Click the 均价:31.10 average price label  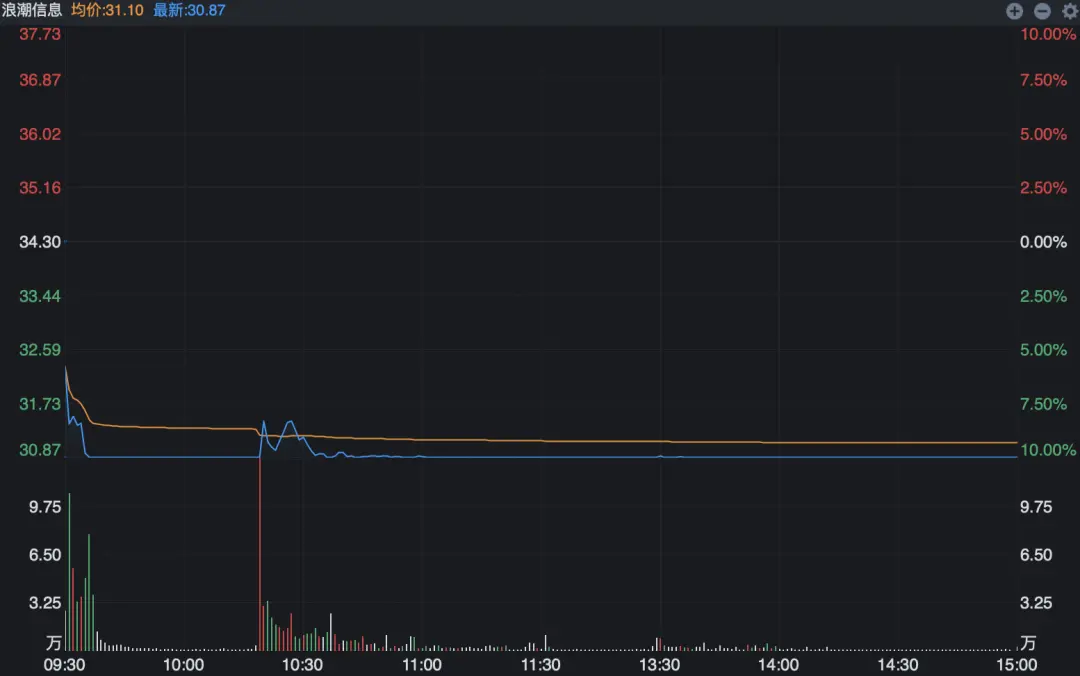click(x=107, y=10)
